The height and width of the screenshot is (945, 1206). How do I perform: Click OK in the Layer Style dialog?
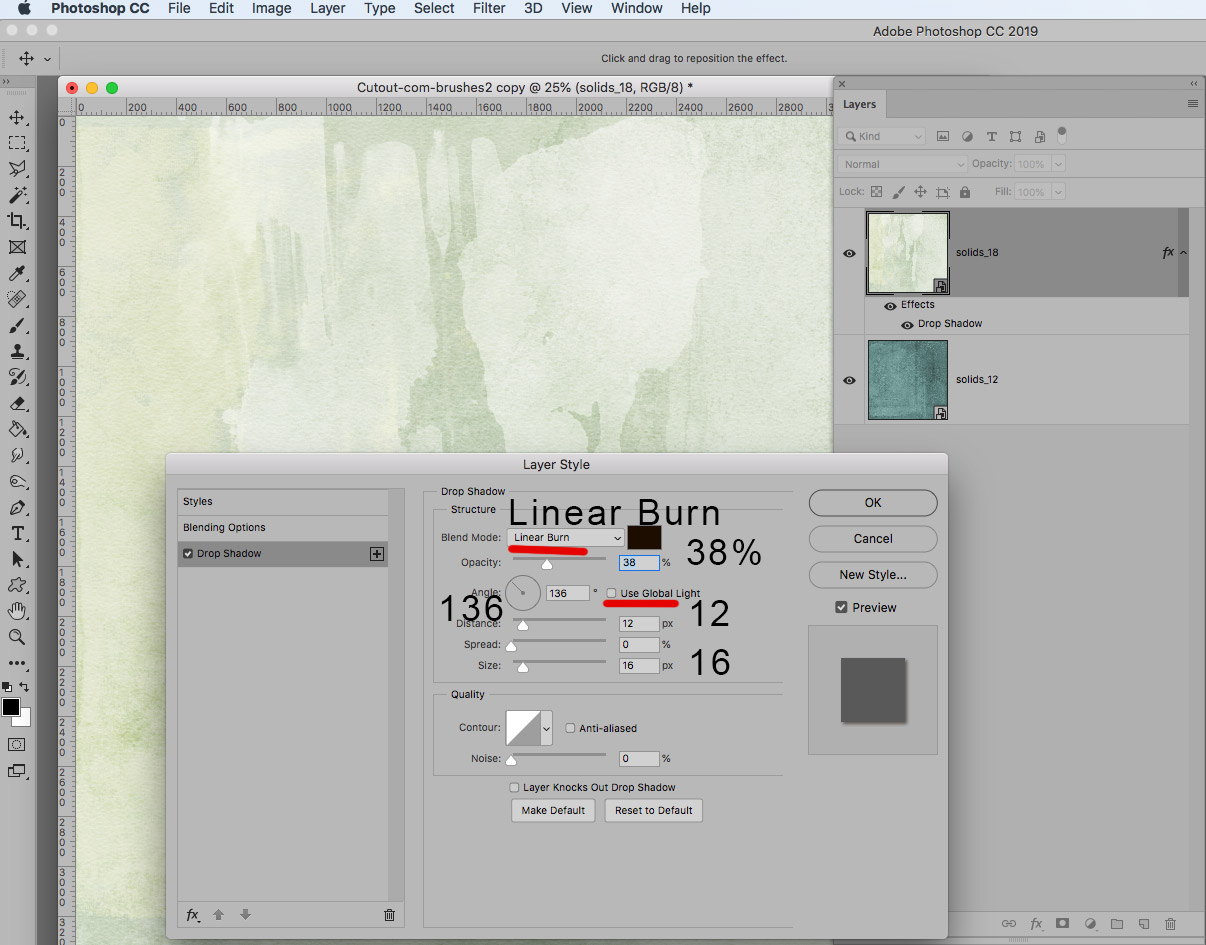873,503
